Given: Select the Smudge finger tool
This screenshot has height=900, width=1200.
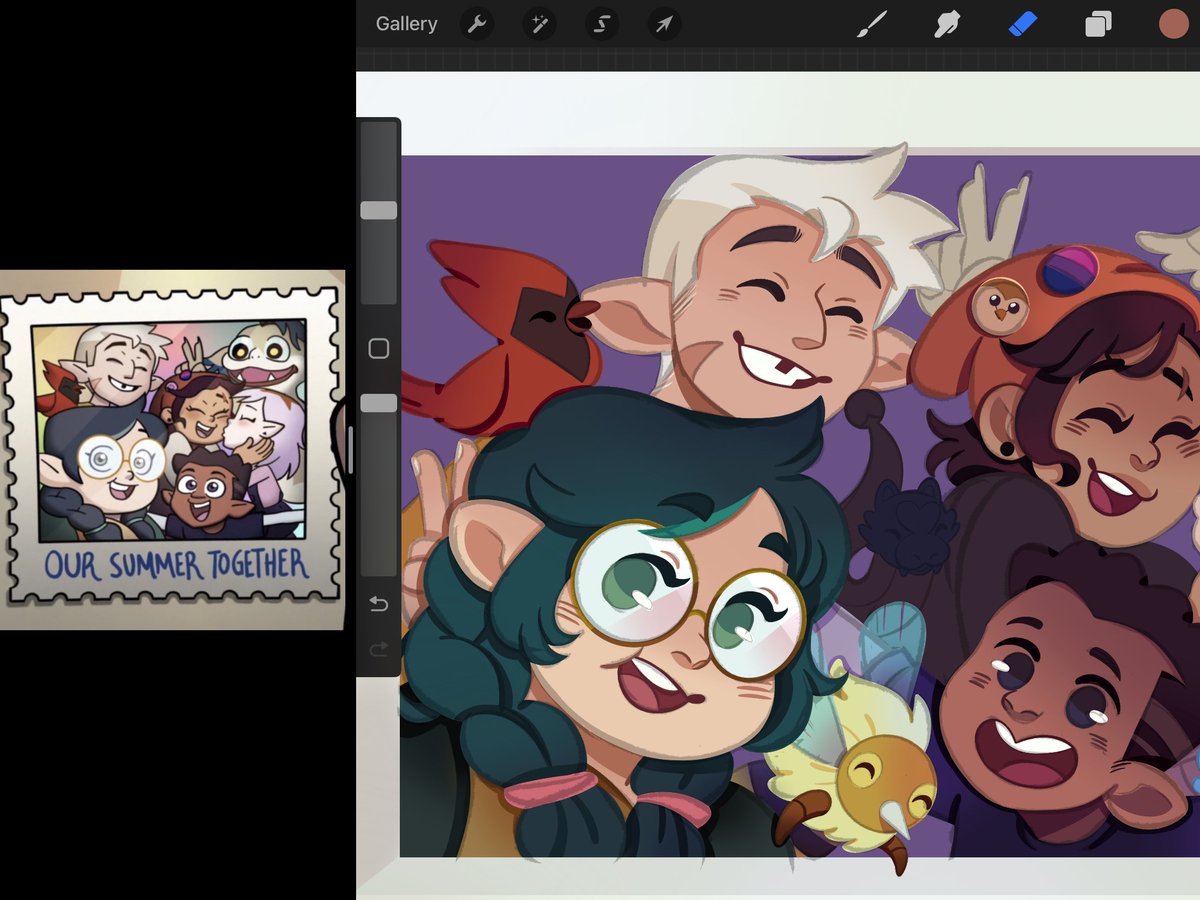Looking at the screenshot, I should pos(947,24).
